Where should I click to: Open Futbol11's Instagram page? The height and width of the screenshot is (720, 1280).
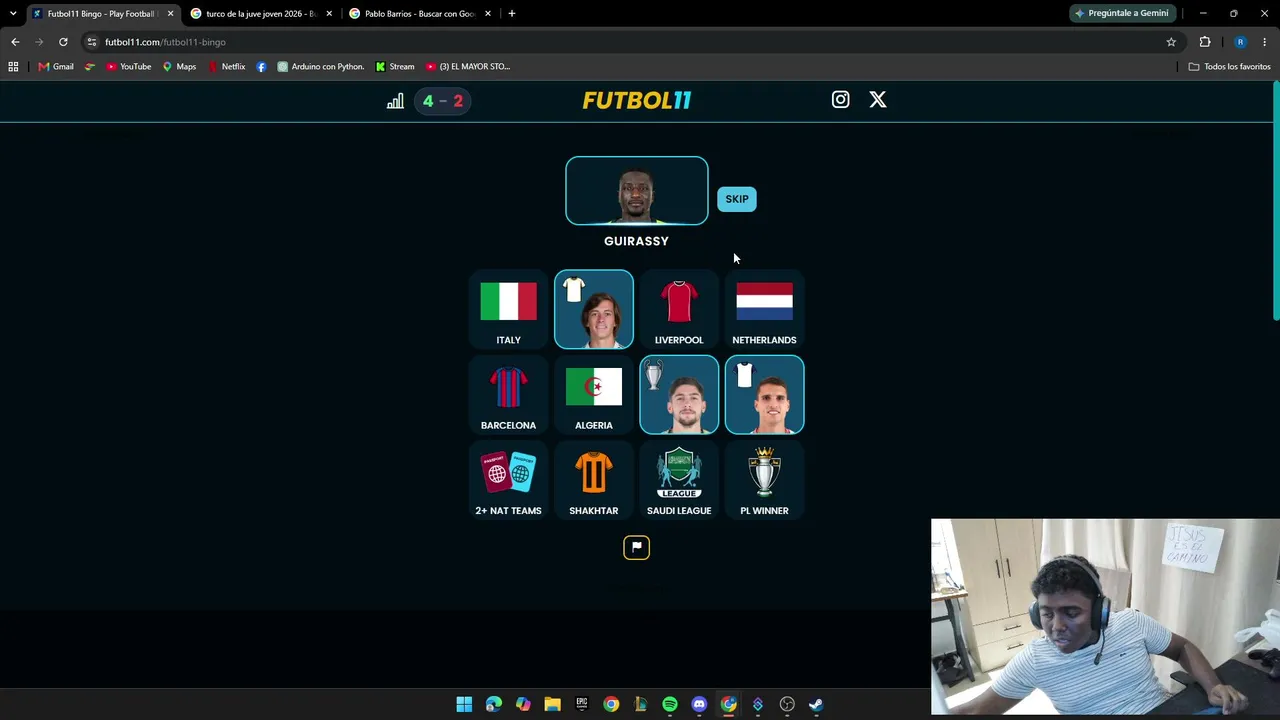click(x=840, y=100)
